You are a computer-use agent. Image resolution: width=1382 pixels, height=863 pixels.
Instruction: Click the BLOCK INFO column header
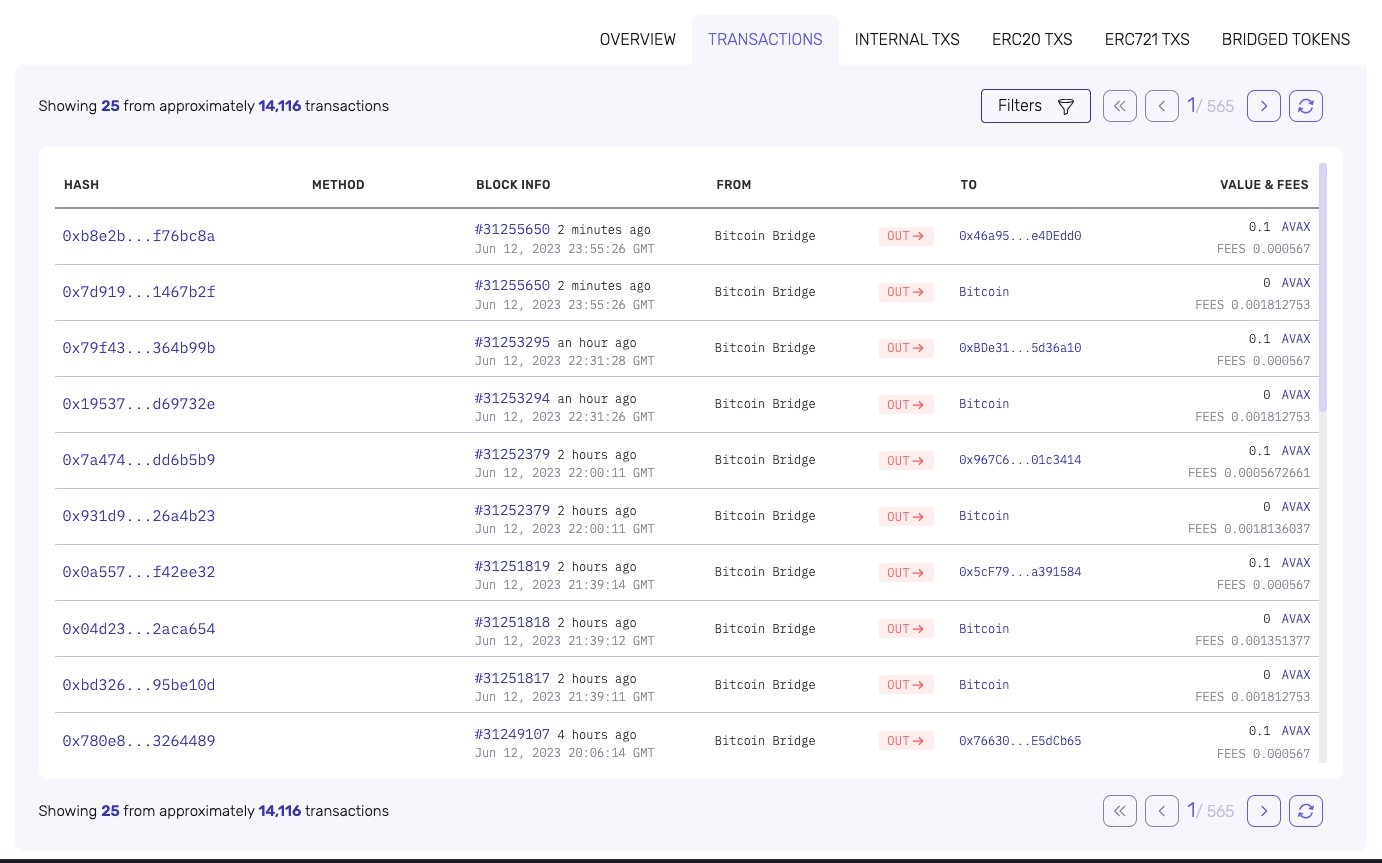[513, 185]
